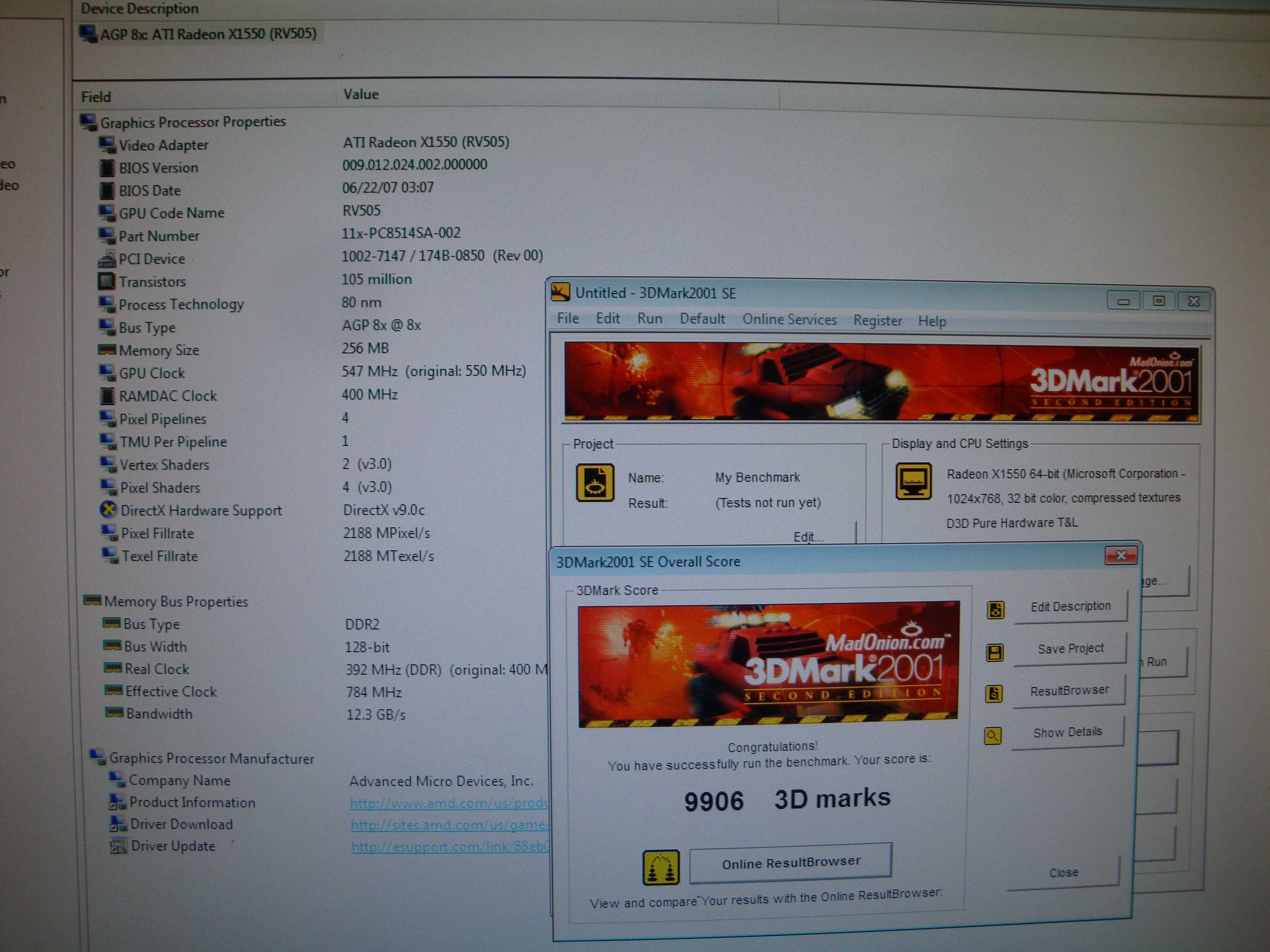Open the Driver Download sites.amd.com link
Screen dimensions: 1270x952
pos(449,825)
